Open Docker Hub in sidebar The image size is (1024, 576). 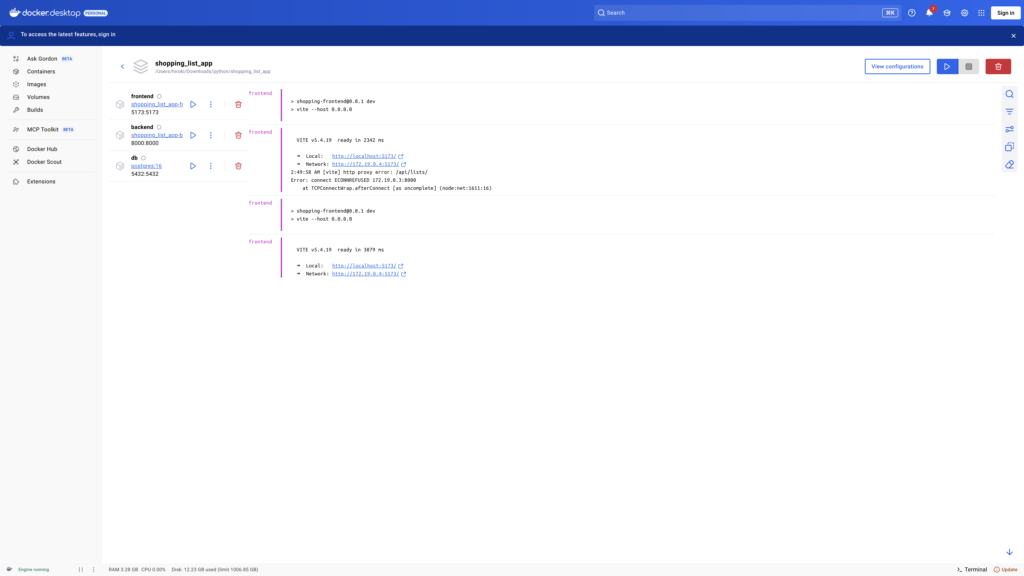coord(42,149)
